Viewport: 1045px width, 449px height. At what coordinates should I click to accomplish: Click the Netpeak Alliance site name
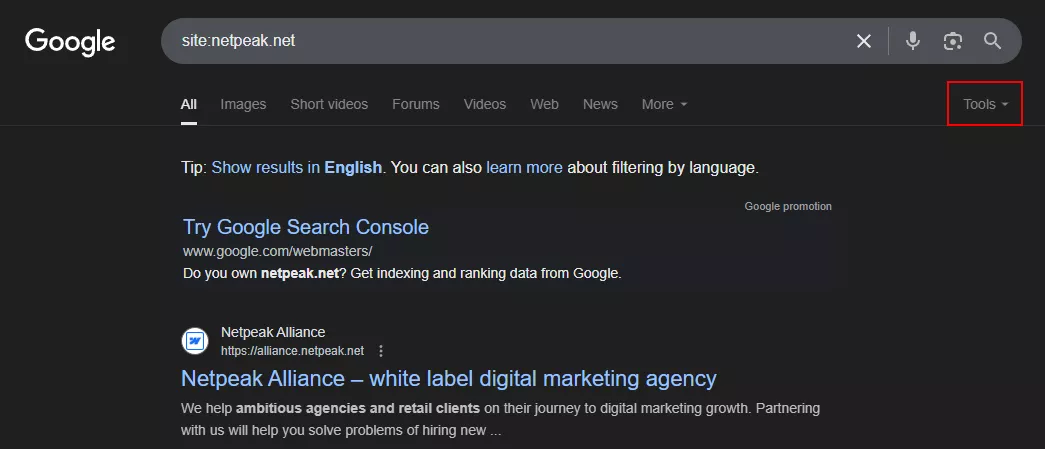click(x=273, y=332)
